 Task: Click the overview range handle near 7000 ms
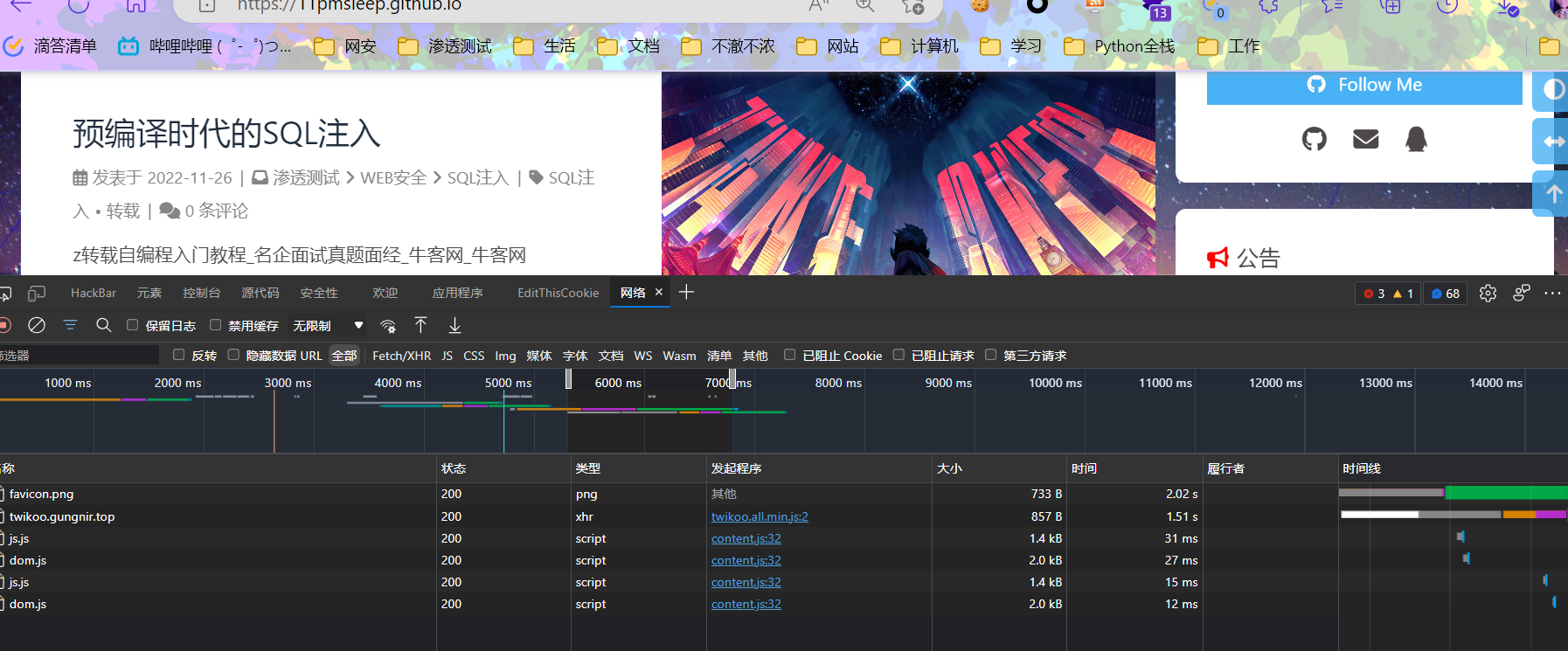(x=732, y=378)
